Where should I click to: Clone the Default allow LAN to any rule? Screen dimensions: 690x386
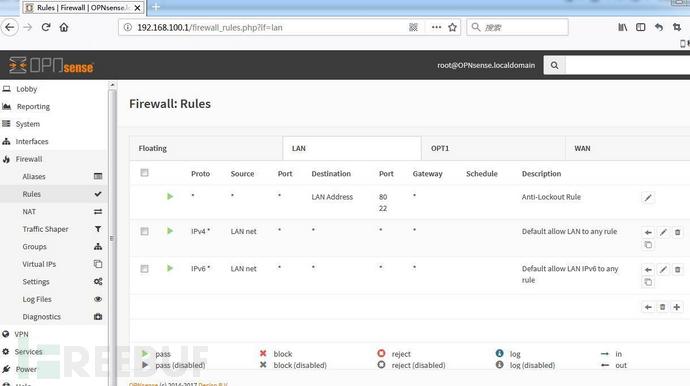(648, 245)
